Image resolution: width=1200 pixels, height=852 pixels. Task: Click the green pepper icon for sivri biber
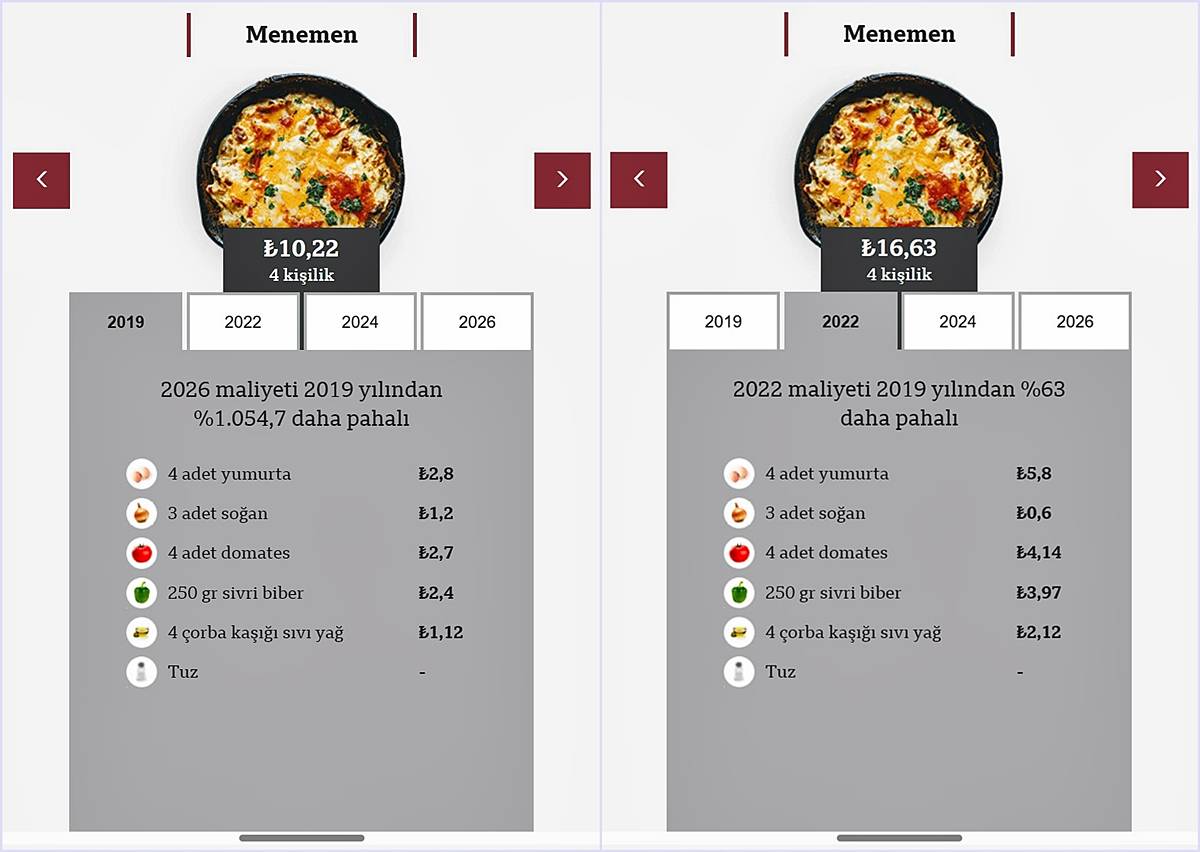pos(141,593)
